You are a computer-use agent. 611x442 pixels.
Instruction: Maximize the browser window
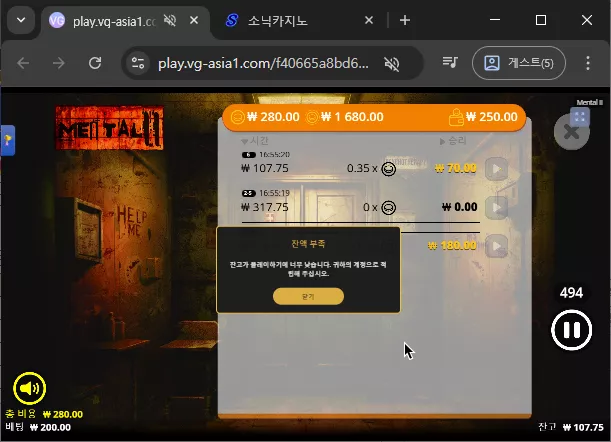click(x=541, y=20)
